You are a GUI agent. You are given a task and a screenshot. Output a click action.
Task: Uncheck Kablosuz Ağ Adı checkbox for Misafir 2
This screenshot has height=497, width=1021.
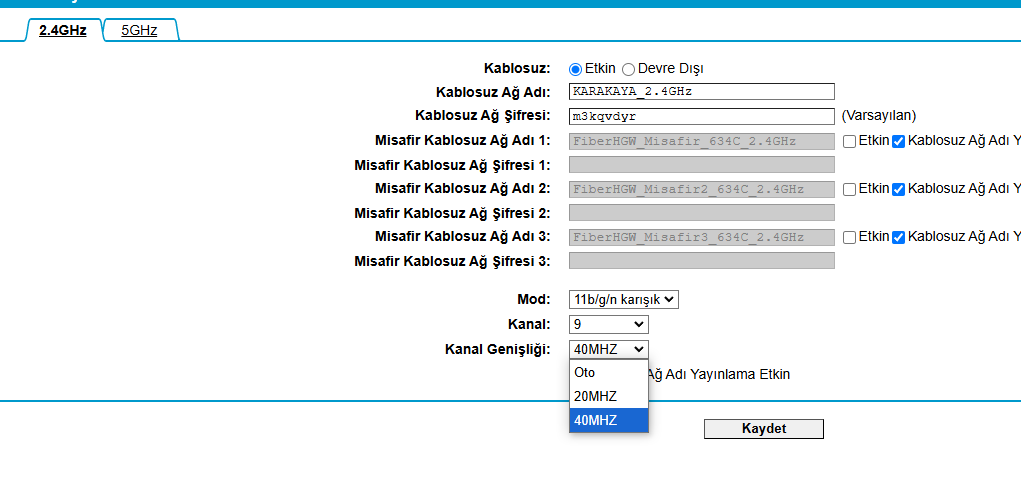tap(899, 190)
